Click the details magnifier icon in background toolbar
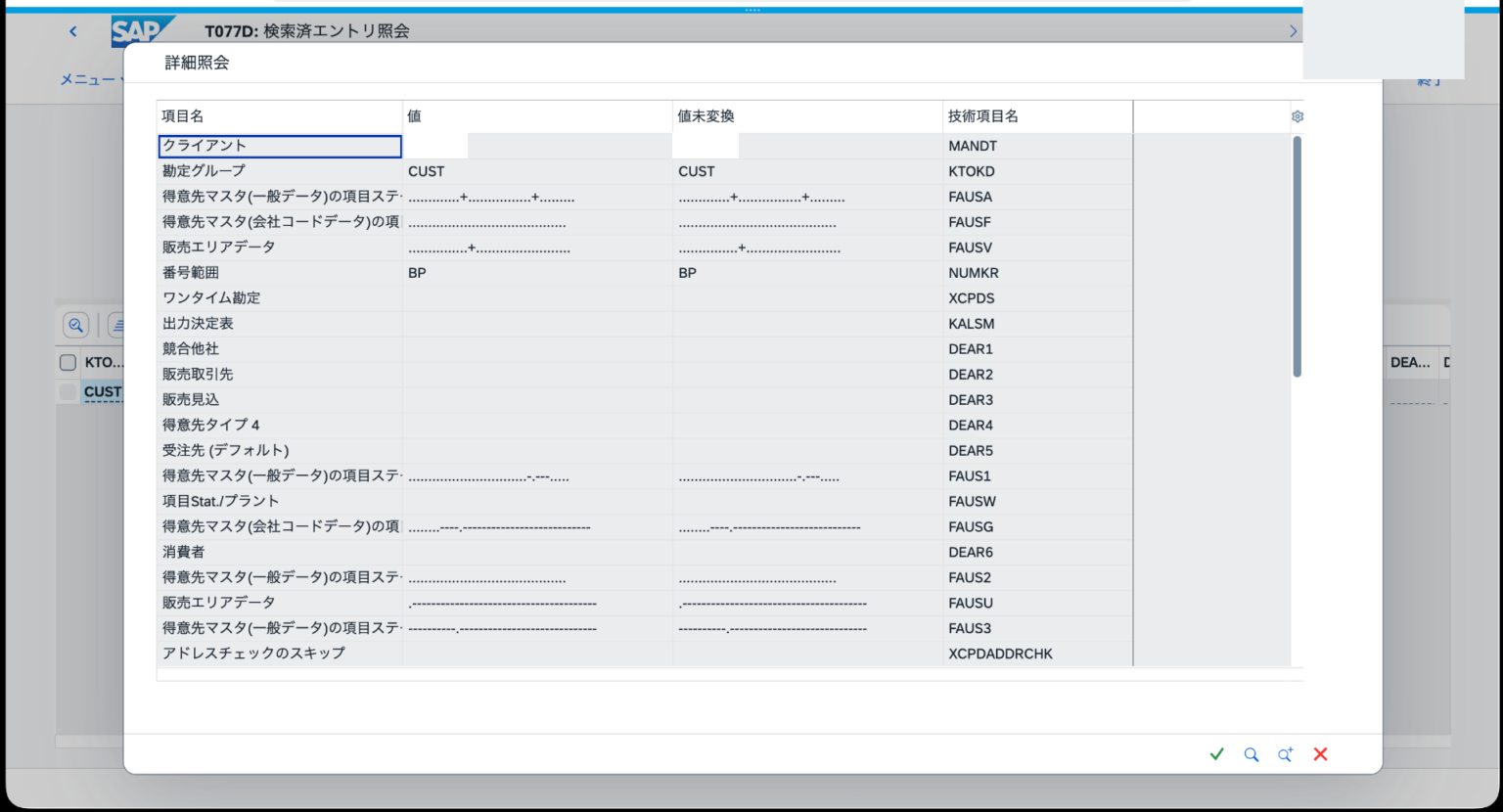Viewport: 1503px width, 812px height. tap(75, 325)
